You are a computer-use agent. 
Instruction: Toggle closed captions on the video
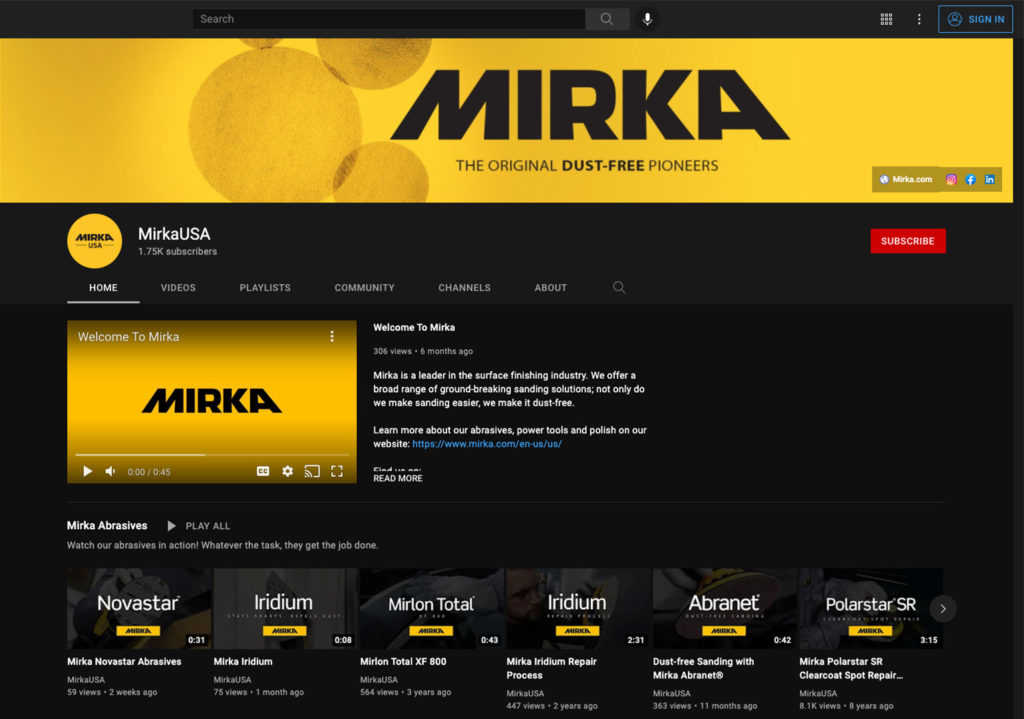pos(263,471)
